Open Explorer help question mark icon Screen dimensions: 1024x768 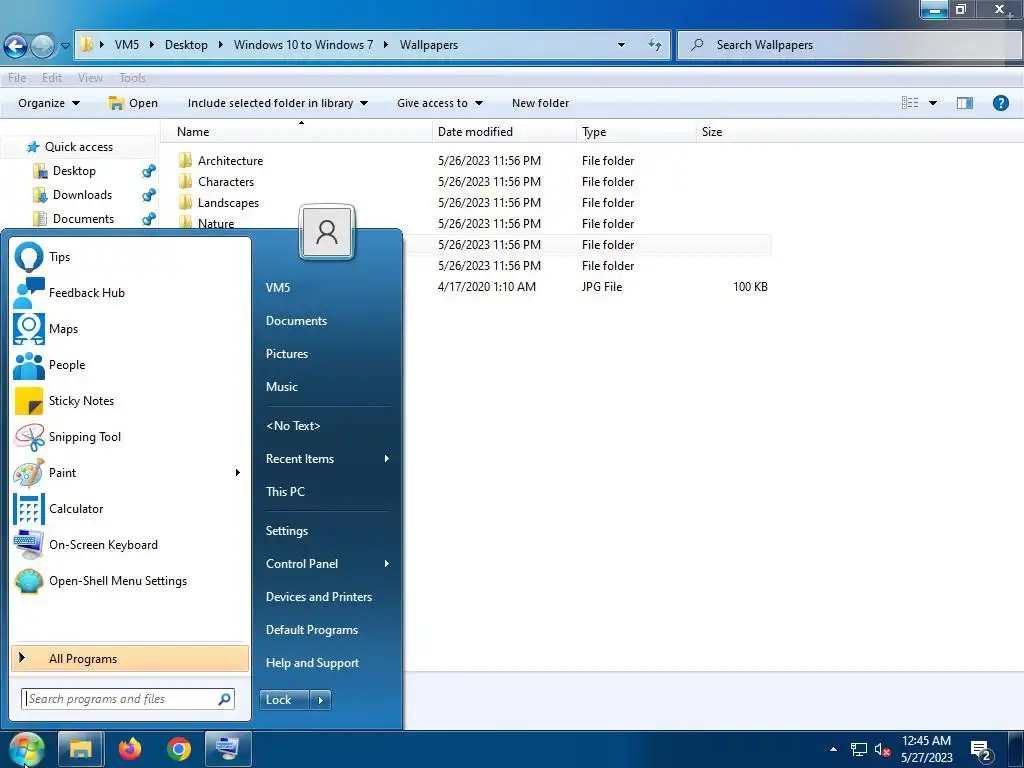click(1000, 103)
